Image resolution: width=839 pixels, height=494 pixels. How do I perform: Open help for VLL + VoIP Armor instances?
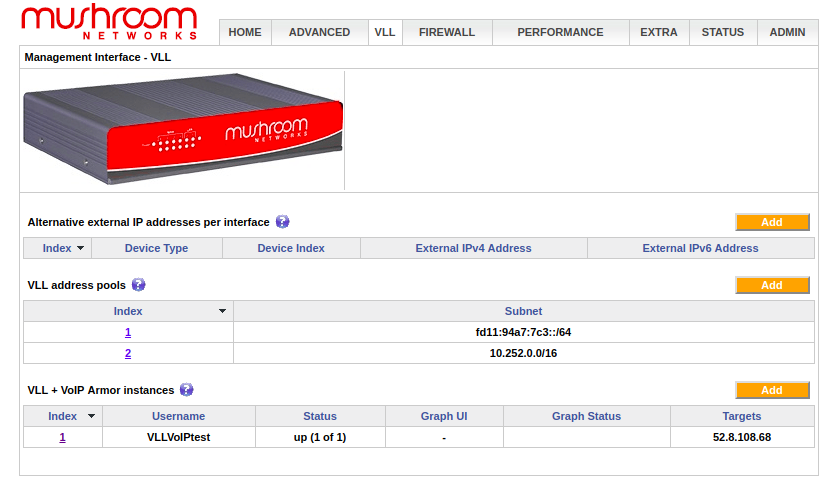pyautogui.click(x=186, y=390)
